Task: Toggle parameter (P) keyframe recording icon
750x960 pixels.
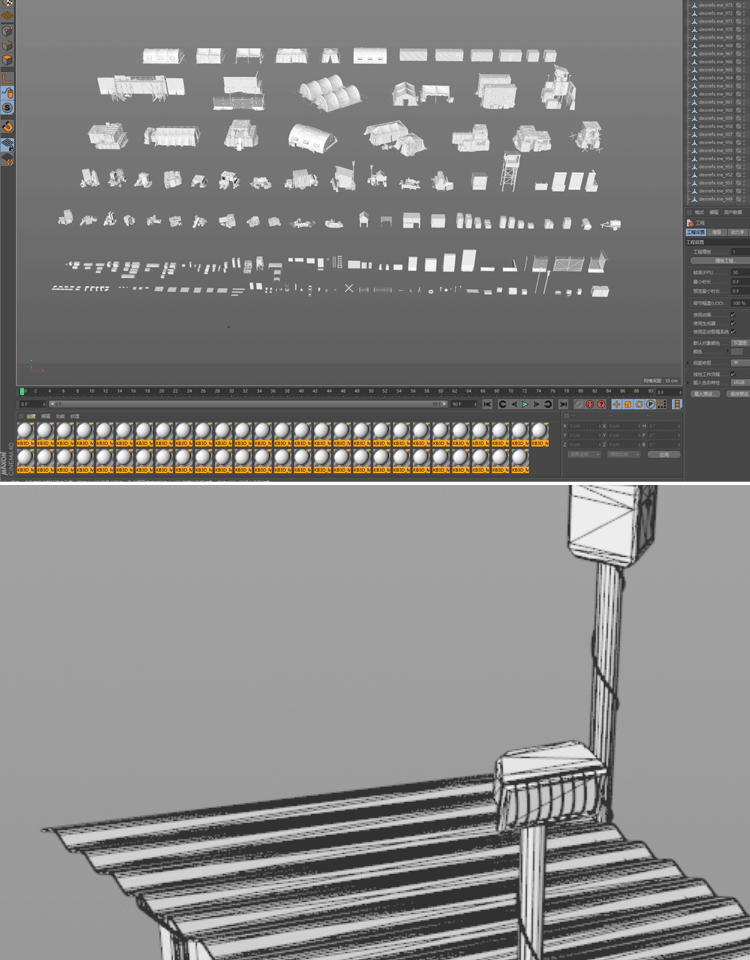Action: [650, 404]
